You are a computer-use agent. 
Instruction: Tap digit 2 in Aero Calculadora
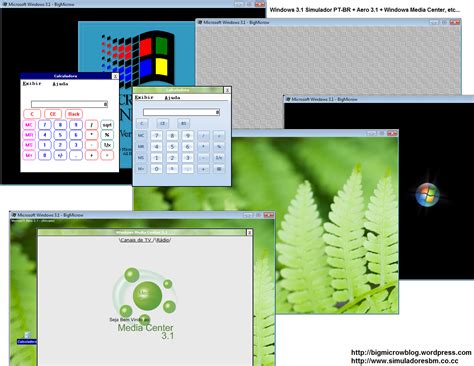click(172, 158)
